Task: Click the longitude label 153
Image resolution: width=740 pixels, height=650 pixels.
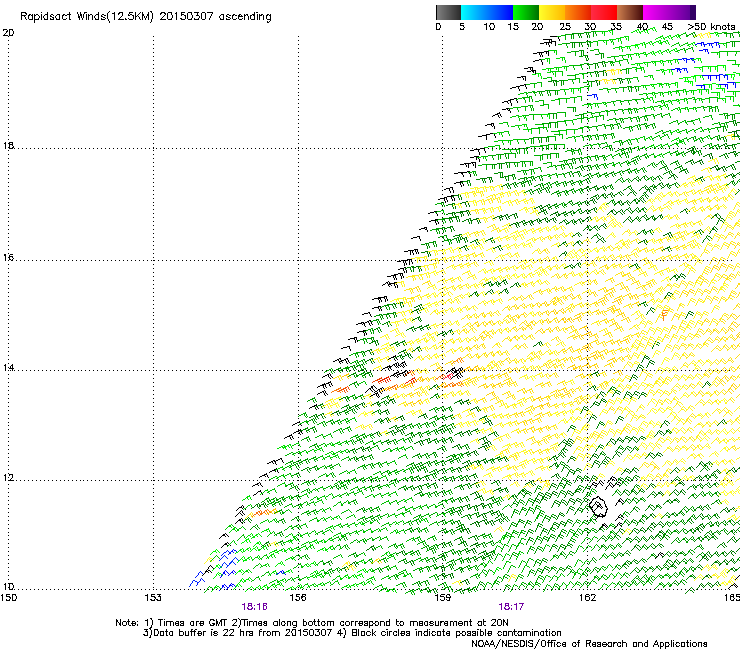Action: (153, 598)
